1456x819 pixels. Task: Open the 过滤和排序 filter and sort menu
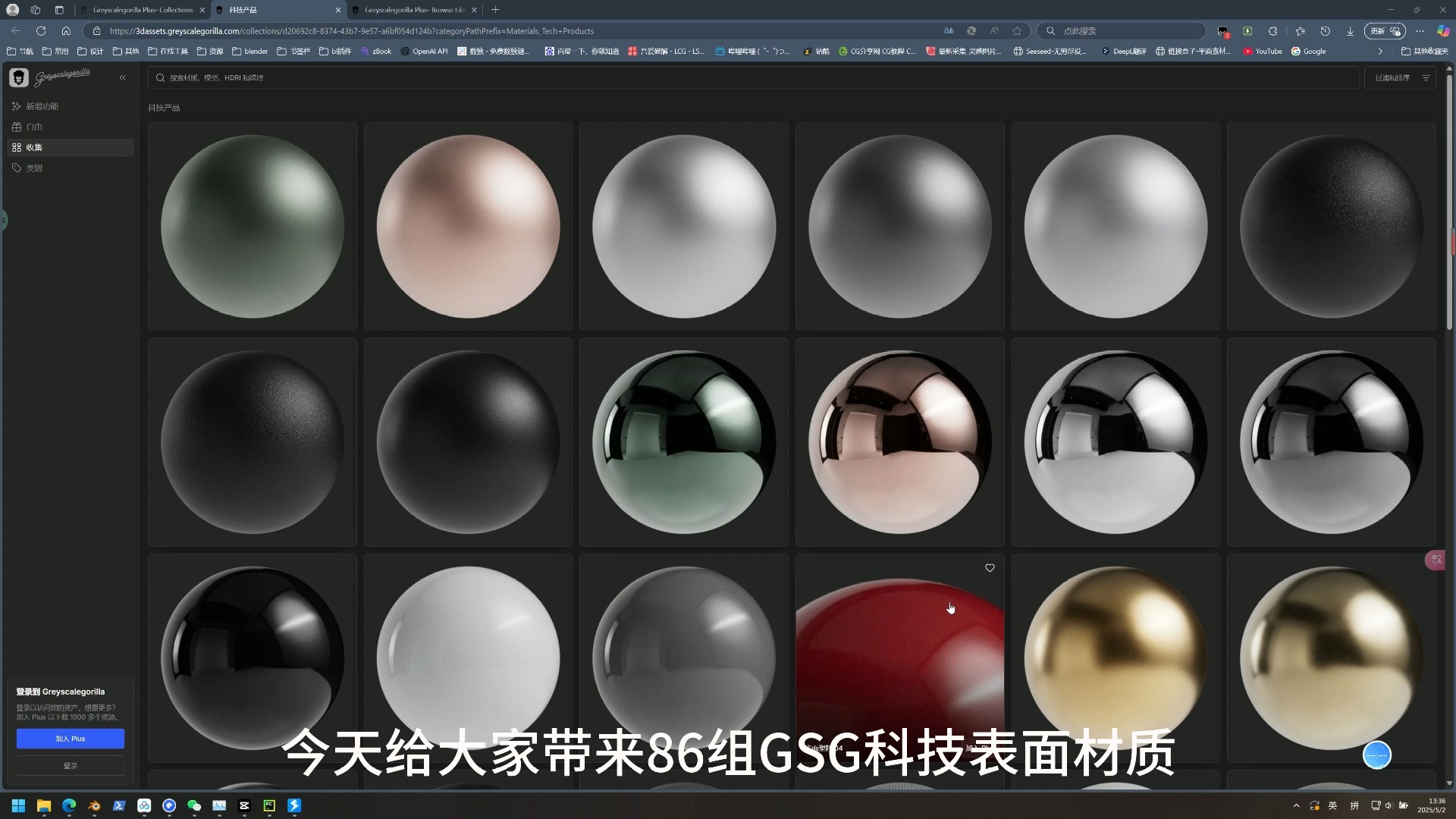(x=1401, y=77)
